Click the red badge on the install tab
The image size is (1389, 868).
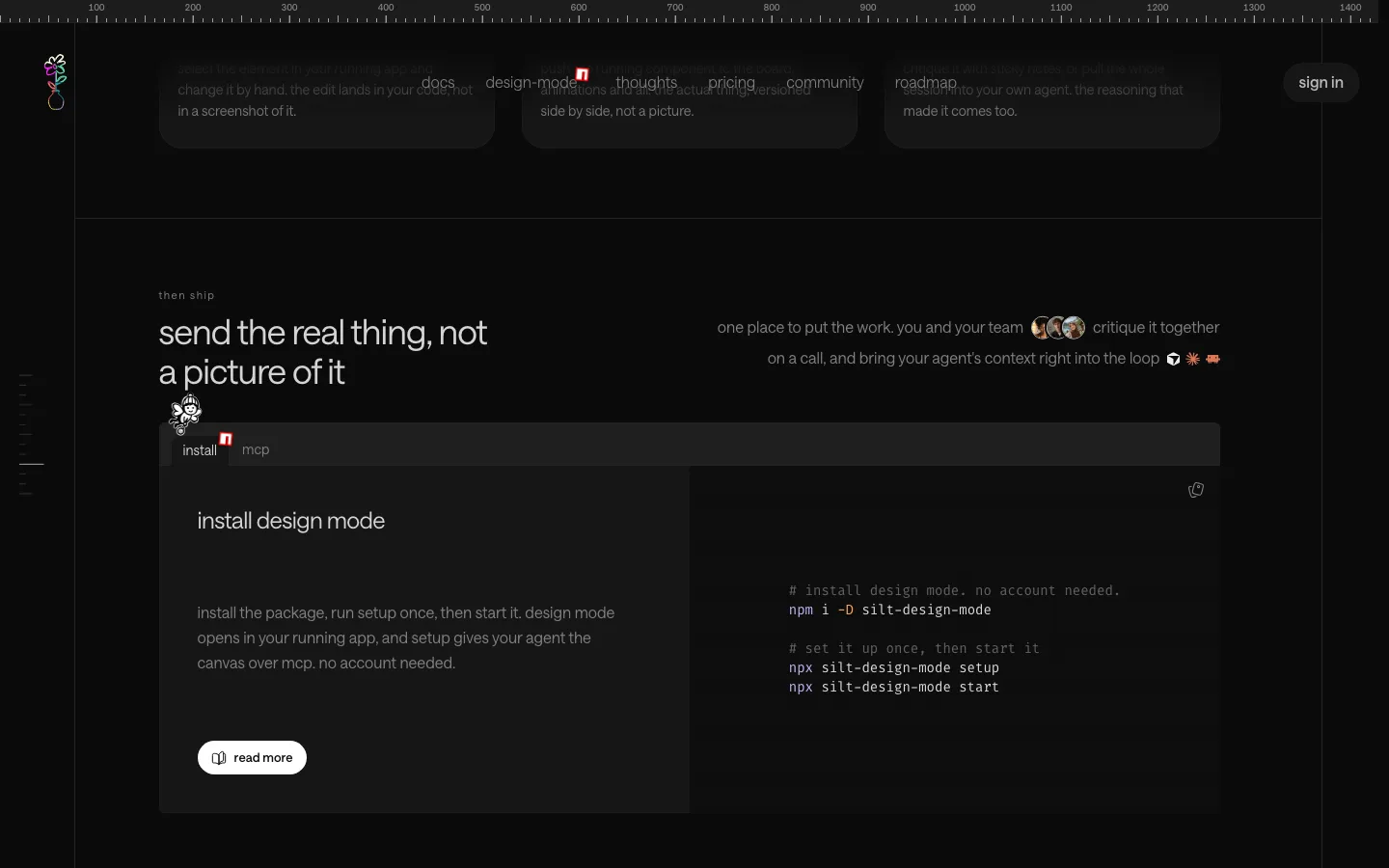226,439
